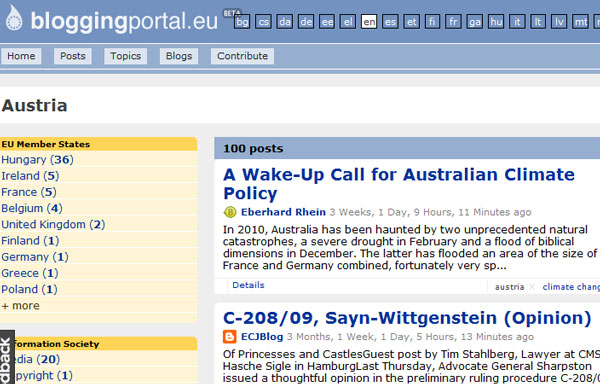This screenshot has height=384, width=600.
Task: Click the EU Member States panel header
Action: point(98,144)
